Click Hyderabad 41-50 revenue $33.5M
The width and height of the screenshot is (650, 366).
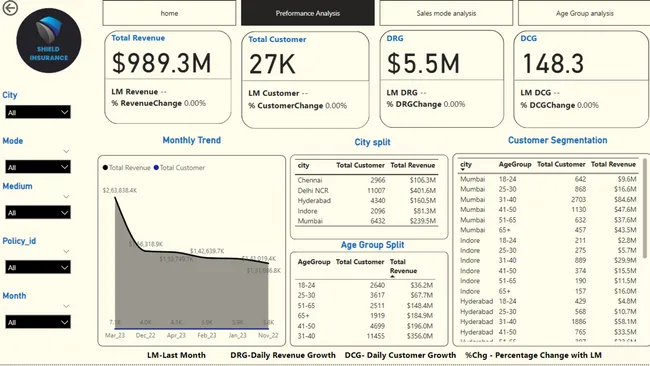625,332
